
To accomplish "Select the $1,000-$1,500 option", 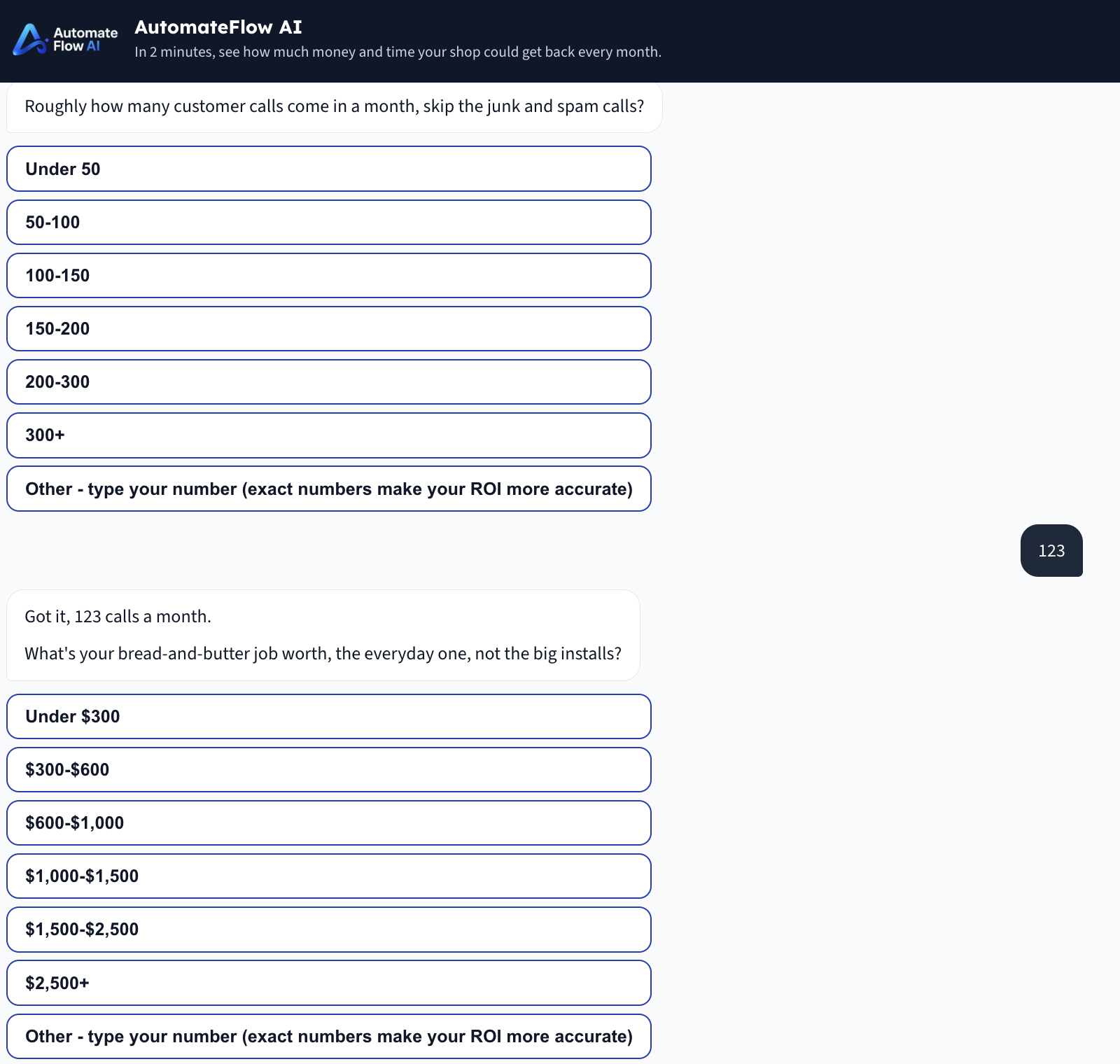I will 329,876.
